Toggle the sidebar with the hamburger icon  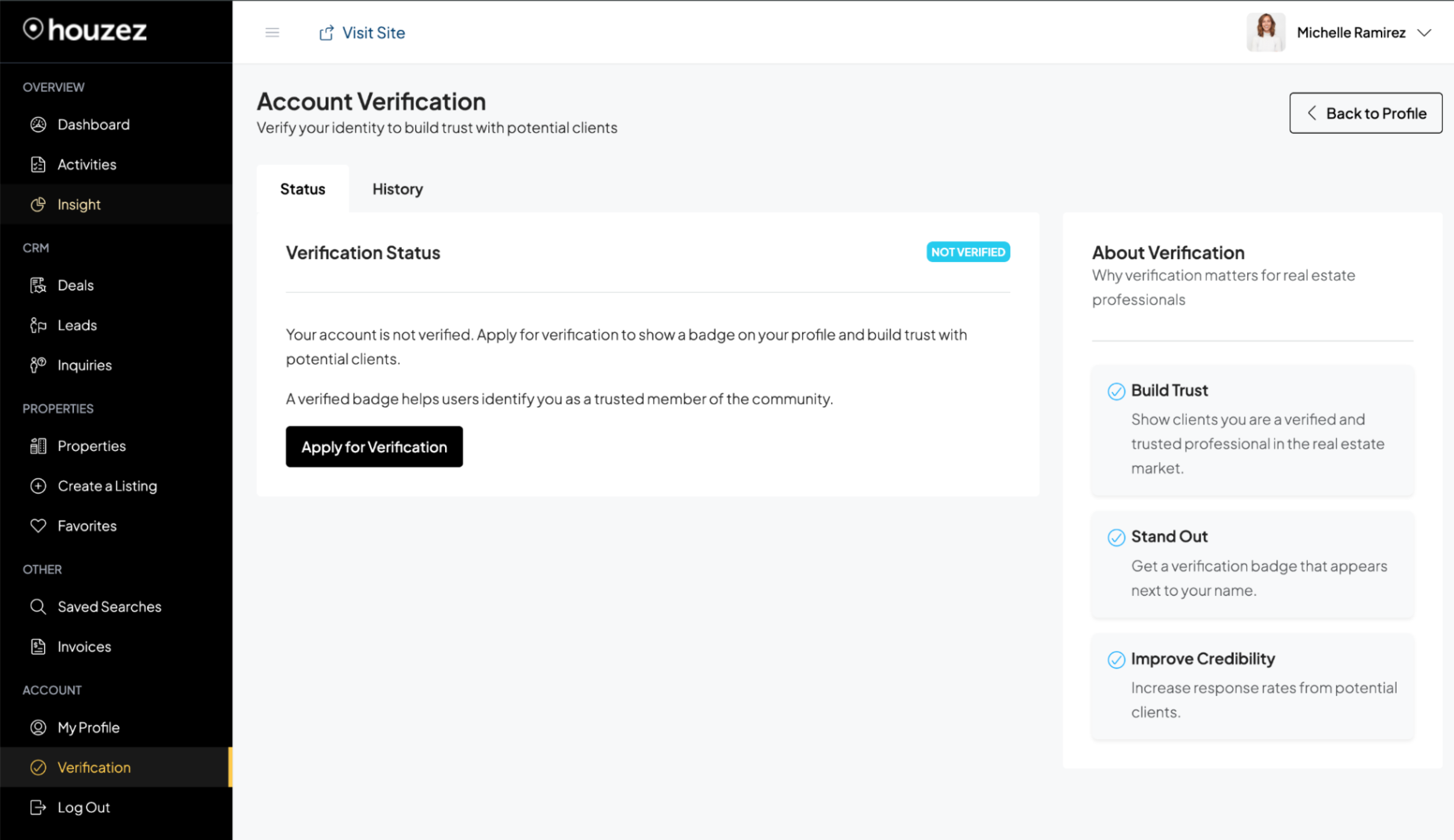tap(272, 32)
